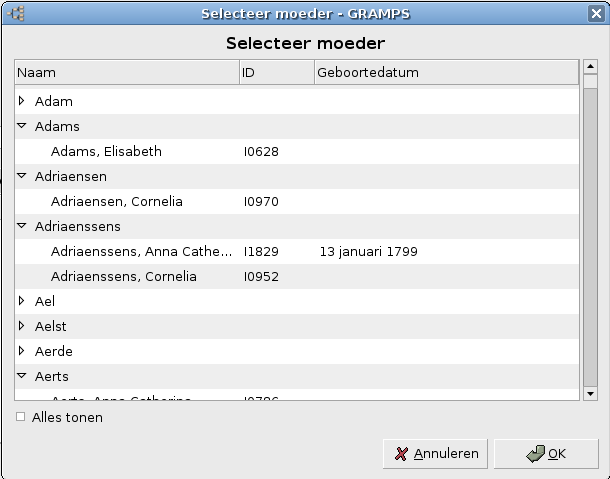Collapse the Aerts surname group

coord(22,376)
